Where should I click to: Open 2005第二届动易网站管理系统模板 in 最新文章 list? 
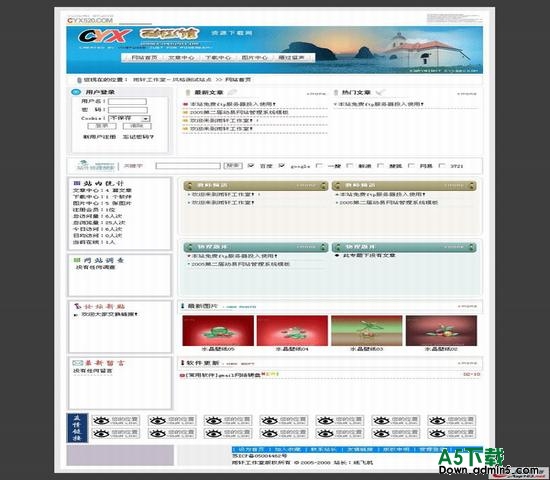[x=239, y=112]
